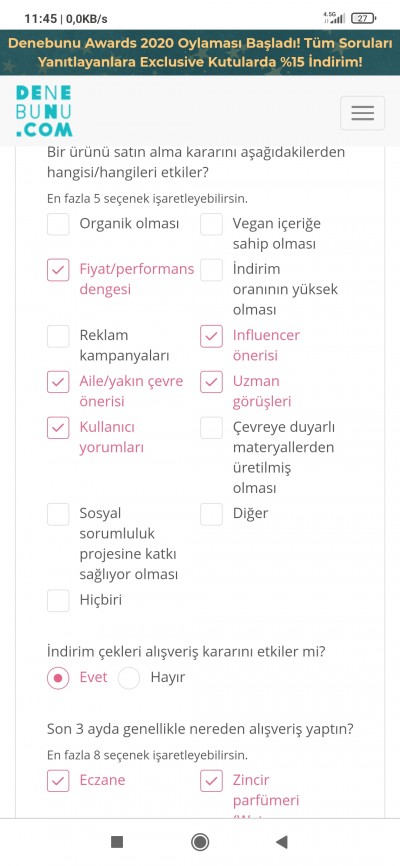Tap the Android home circle
This screenshot has height=866, width=400.
tap(199, 842)
